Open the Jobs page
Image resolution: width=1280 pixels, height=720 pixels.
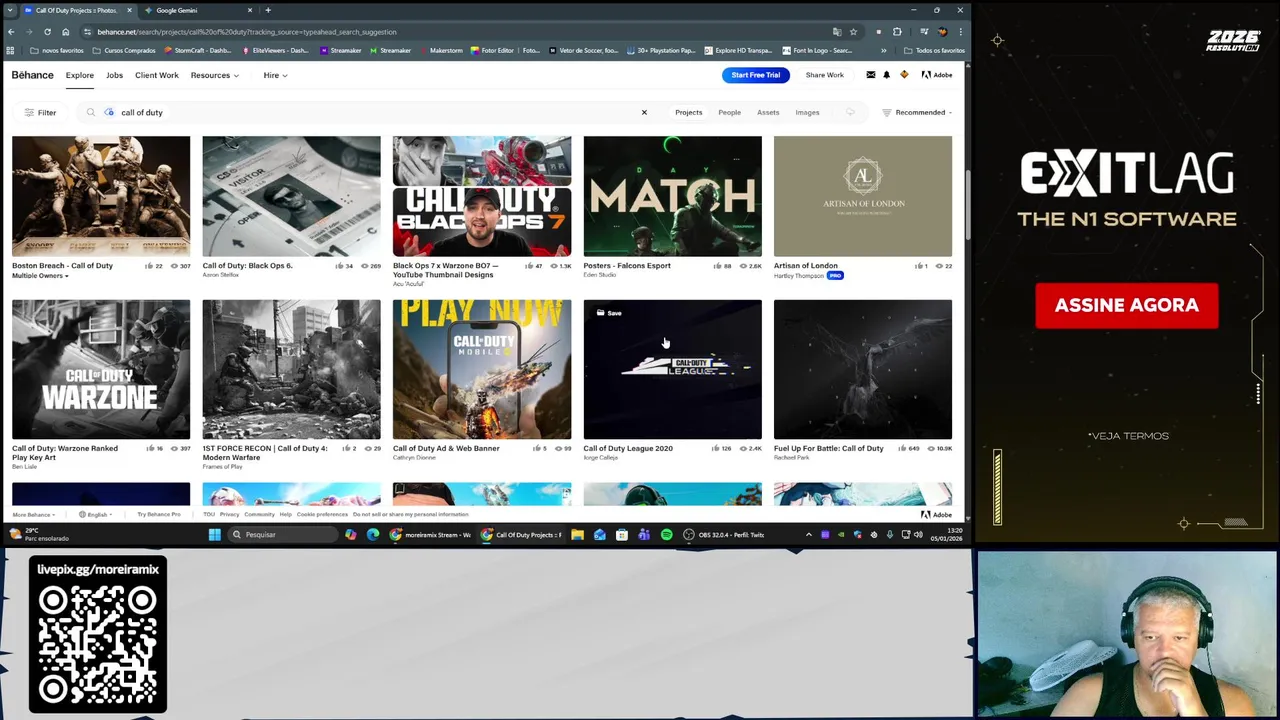click(114, 75)
